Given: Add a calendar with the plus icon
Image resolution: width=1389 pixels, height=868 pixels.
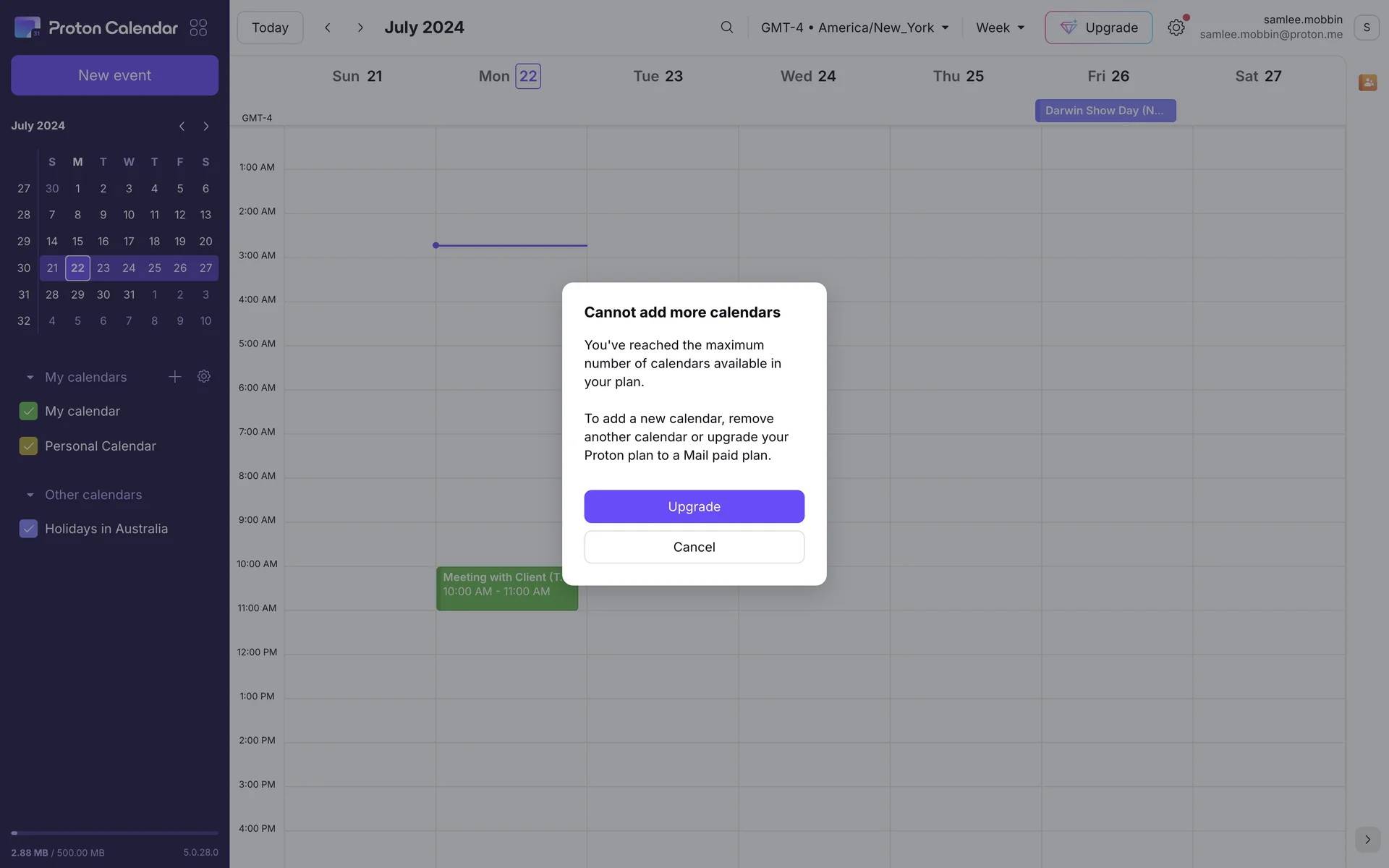Looking at the screenshot, I should (x=174, y=377).
